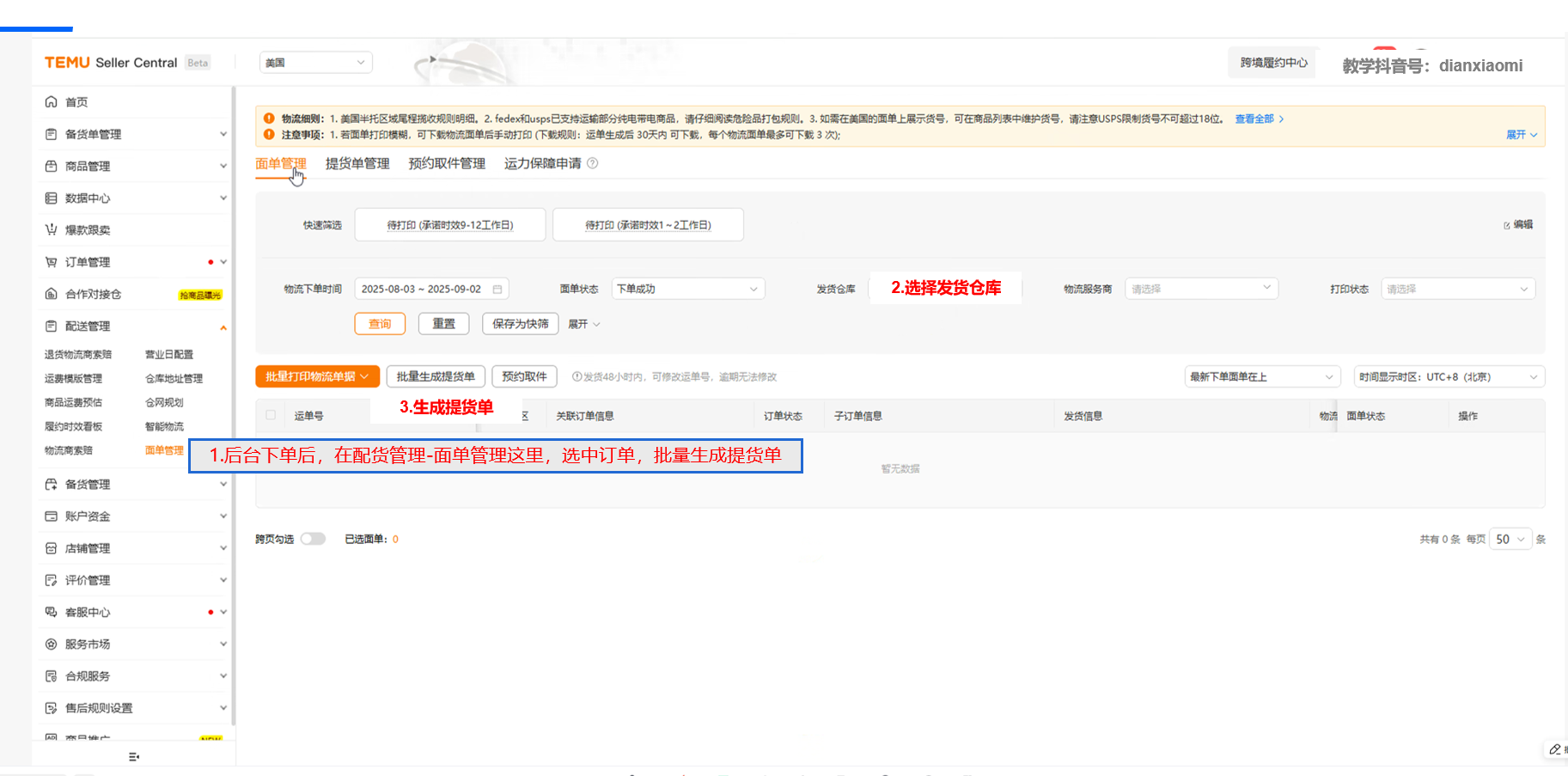The width and height of the screenshot is (1568, 776).
Task: Open the 爆款跟卖 cart icon
Action: [x=51, y=230]
